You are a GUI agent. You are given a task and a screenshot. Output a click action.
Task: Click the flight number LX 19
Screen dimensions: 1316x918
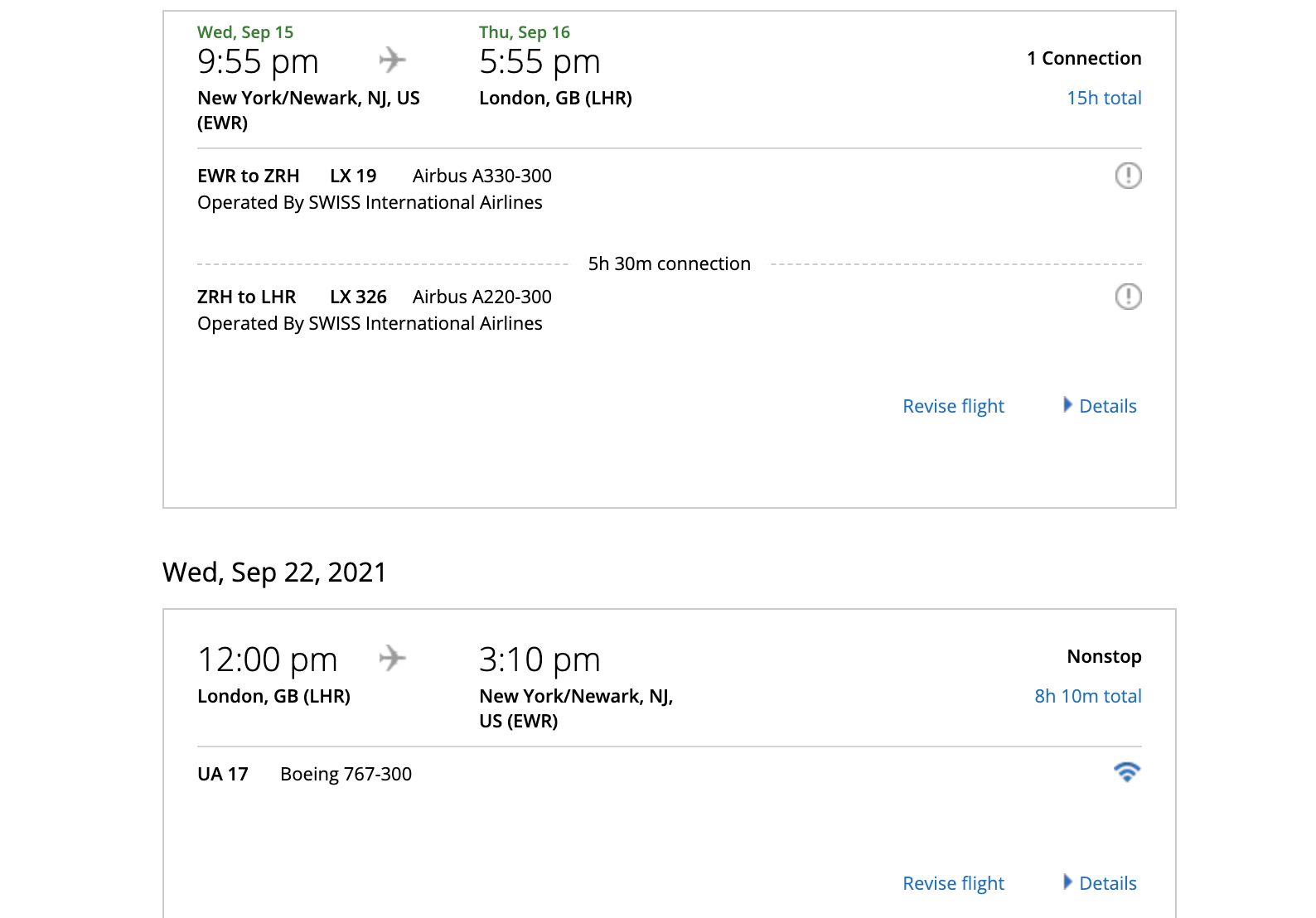[353, 176]
